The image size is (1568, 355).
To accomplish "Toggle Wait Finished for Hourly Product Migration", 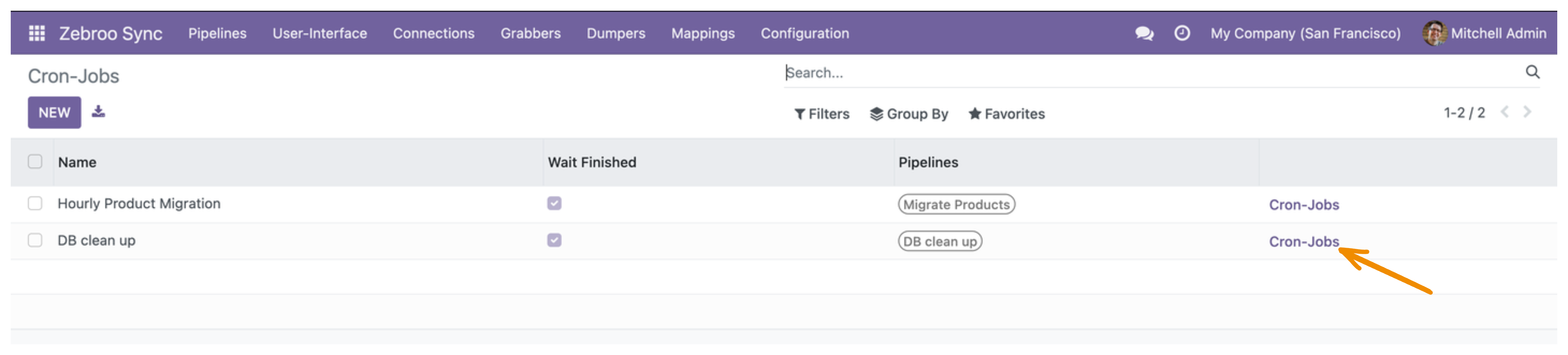I will [x=554, y=203].
